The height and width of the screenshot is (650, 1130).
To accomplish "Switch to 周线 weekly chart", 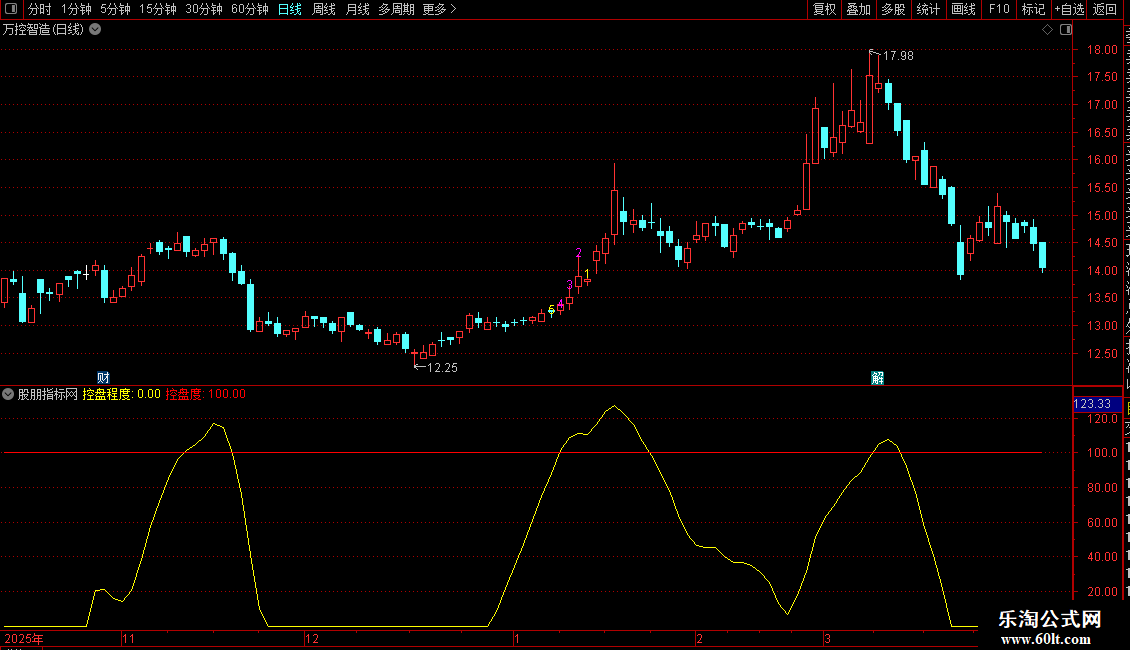I will click(324, 9).
